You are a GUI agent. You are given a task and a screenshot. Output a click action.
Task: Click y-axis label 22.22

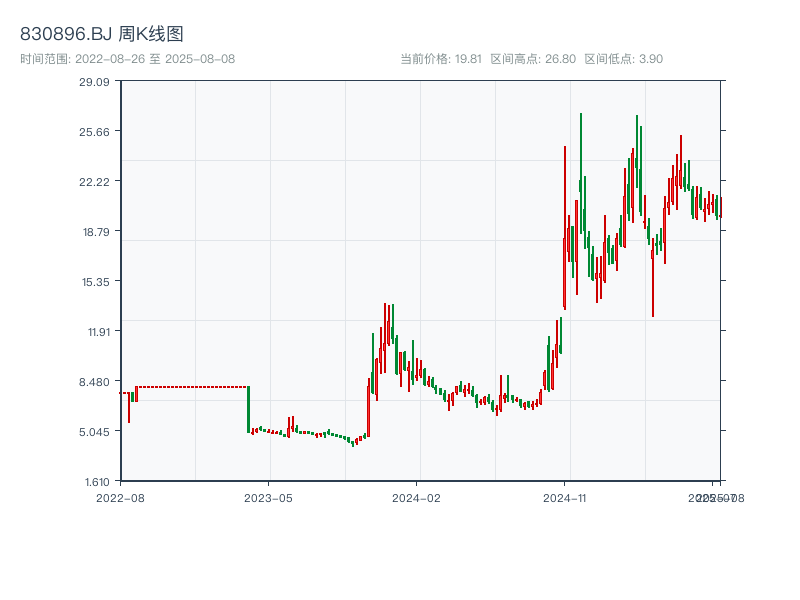(94, 182)
